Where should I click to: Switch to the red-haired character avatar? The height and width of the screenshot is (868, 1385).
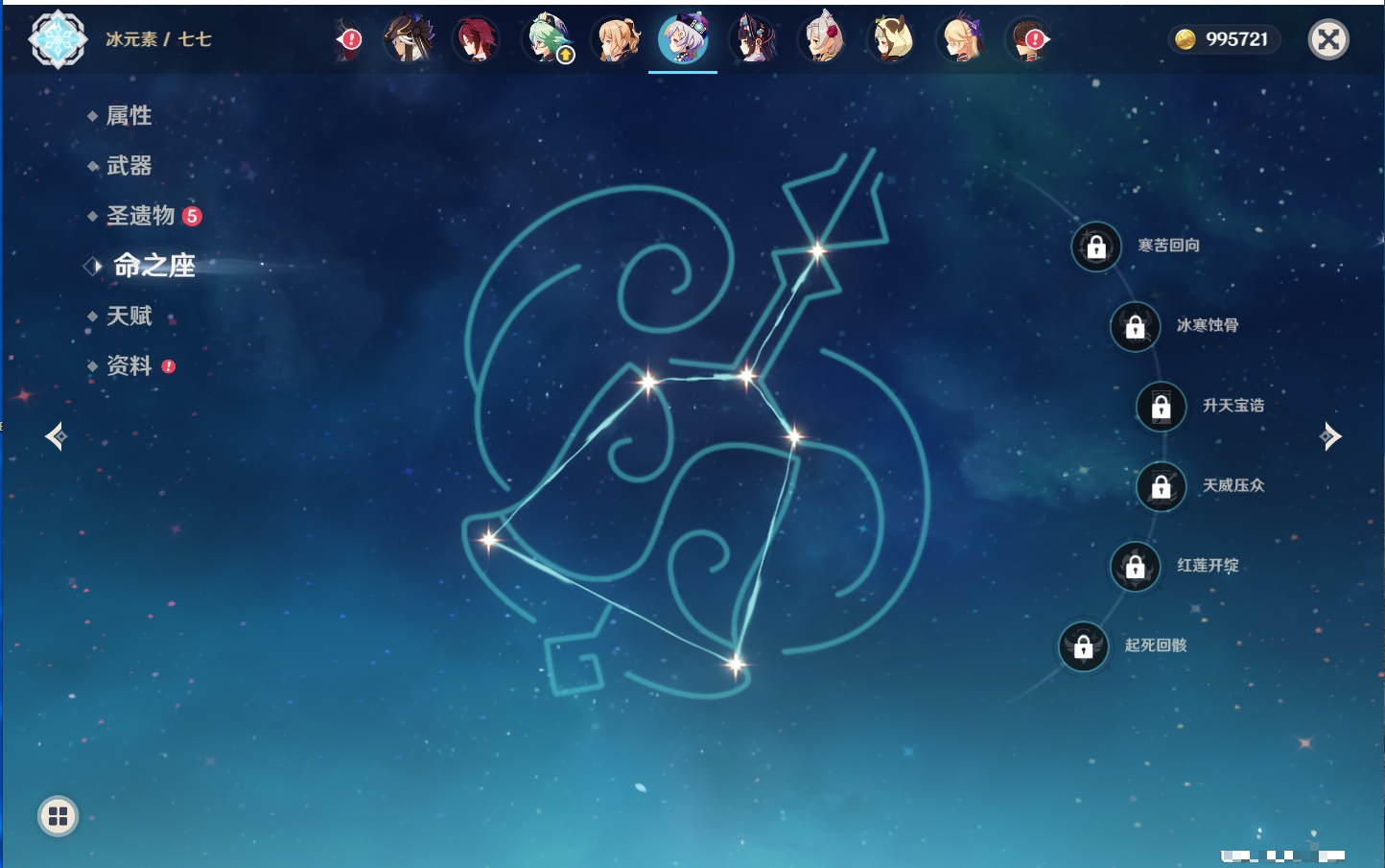click(477, 39)
